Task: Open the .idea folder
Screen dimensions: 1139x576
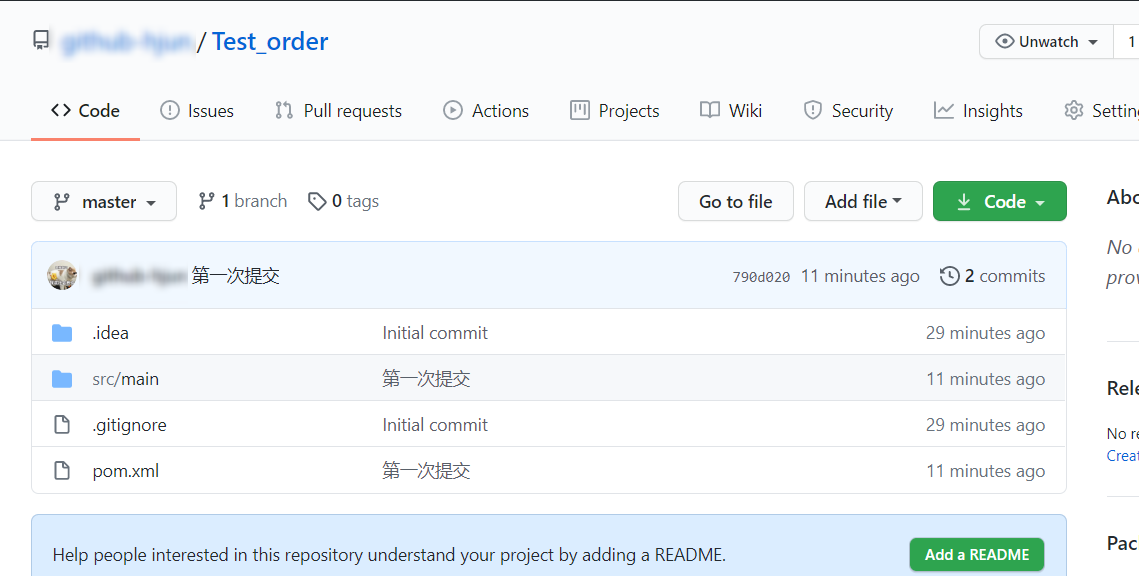Action: click(x=110, y=333)
